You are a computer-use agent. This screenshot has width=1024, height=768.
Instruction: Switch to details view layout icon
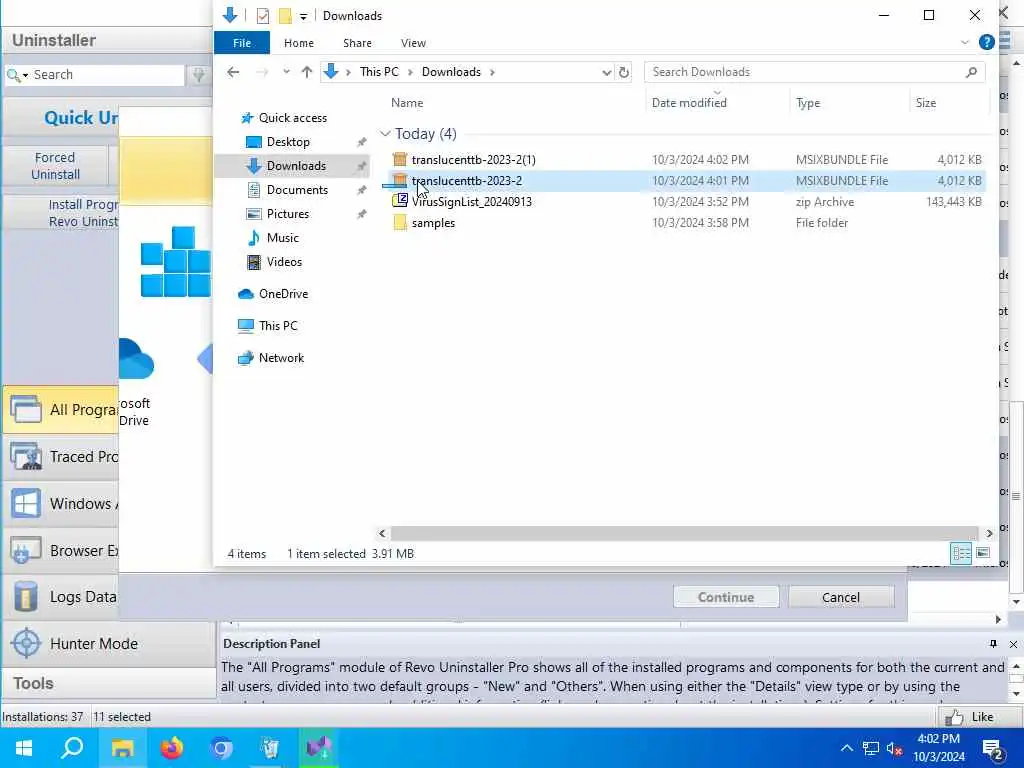tap(961, 553)
